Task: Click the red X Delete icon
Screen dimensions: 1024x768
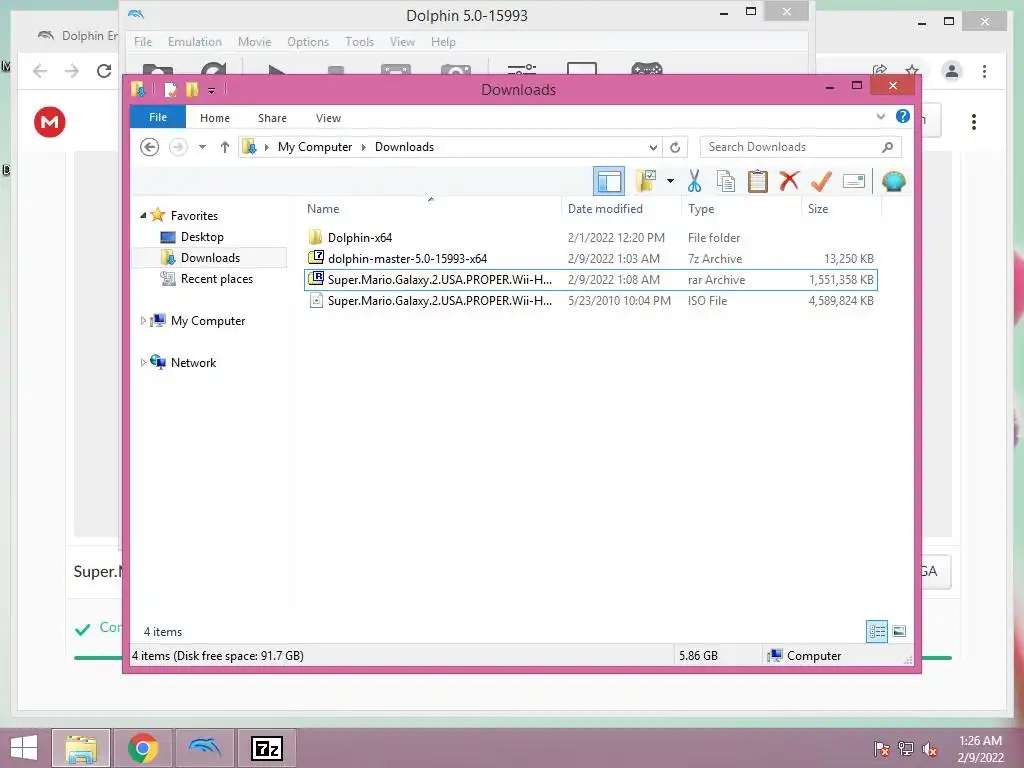Action: (x=789, y=180)
